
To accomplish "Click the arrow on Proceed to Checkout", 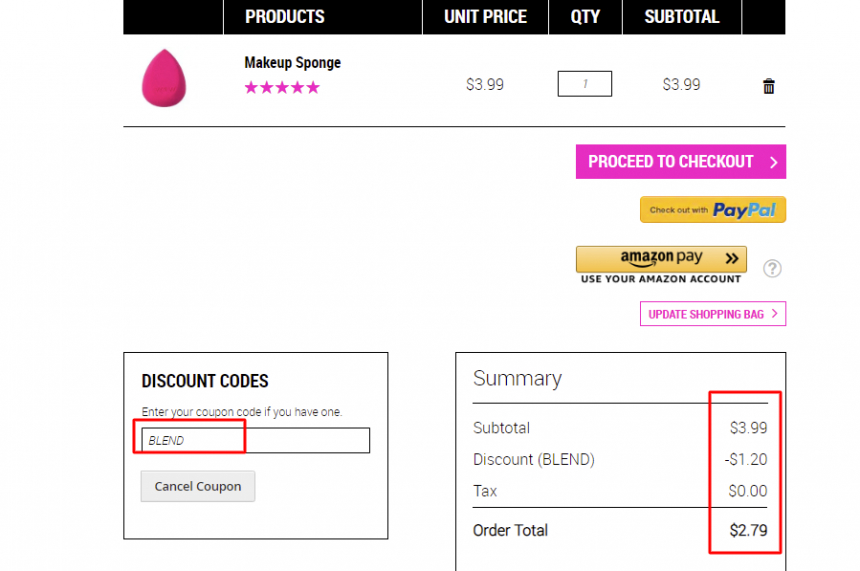I will point(773,162).
